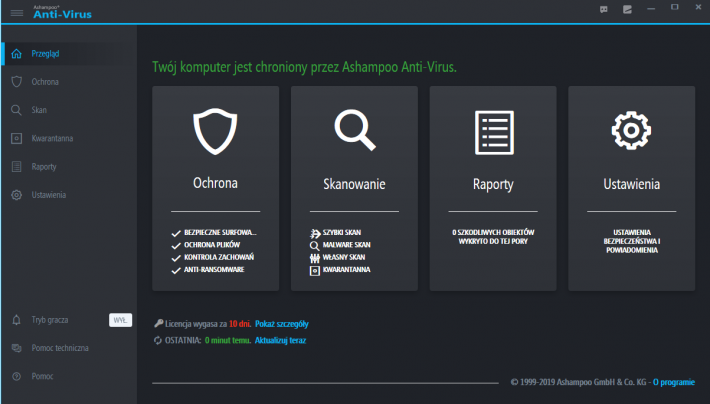The image size is (710, 404).
Task: Click KONTROLA ZACHOWAŃ text
Action: [219, 257]
